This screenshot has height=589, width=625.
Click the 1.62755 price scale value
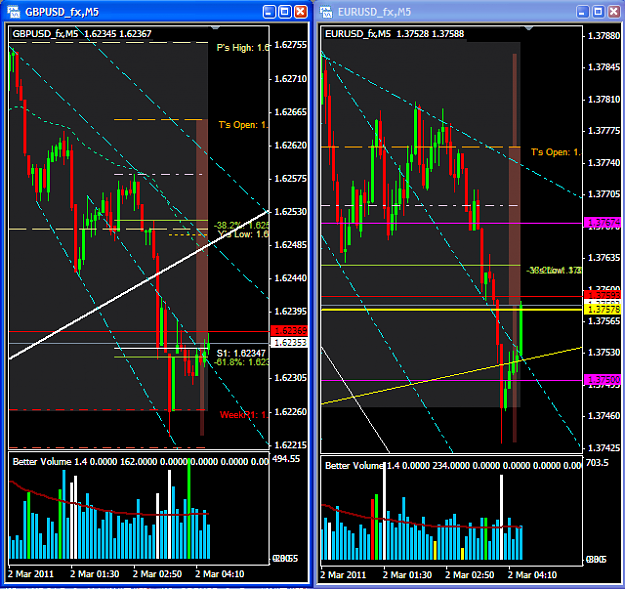[291, 45]
